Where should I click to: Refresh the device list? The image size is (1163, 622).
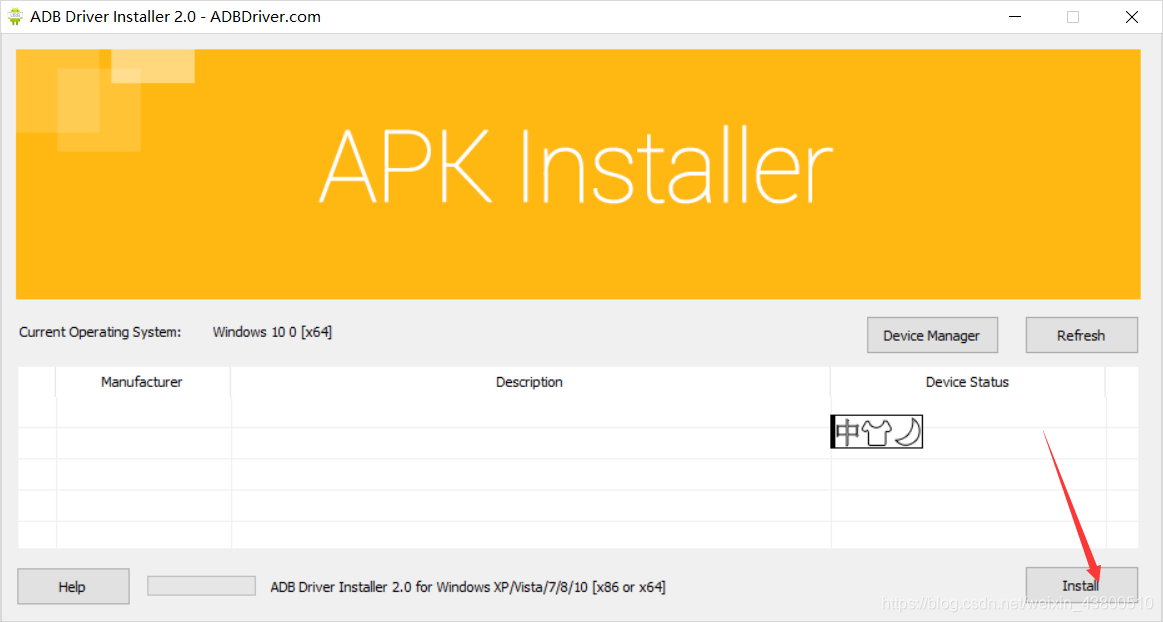click(1081, 335)
